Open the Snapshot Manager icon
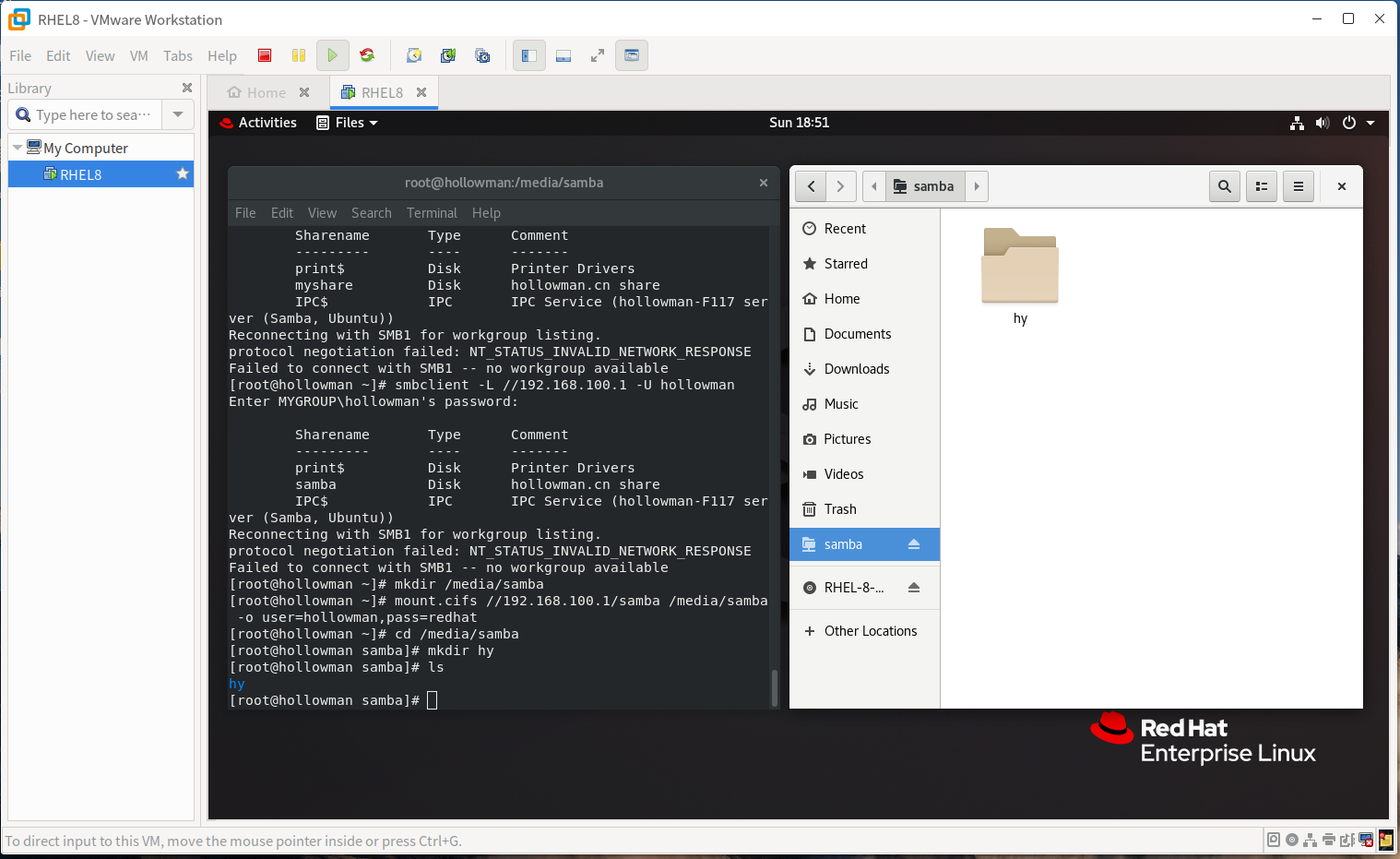The height and width of the screenshot is (859, 1400). coord(482,55)
